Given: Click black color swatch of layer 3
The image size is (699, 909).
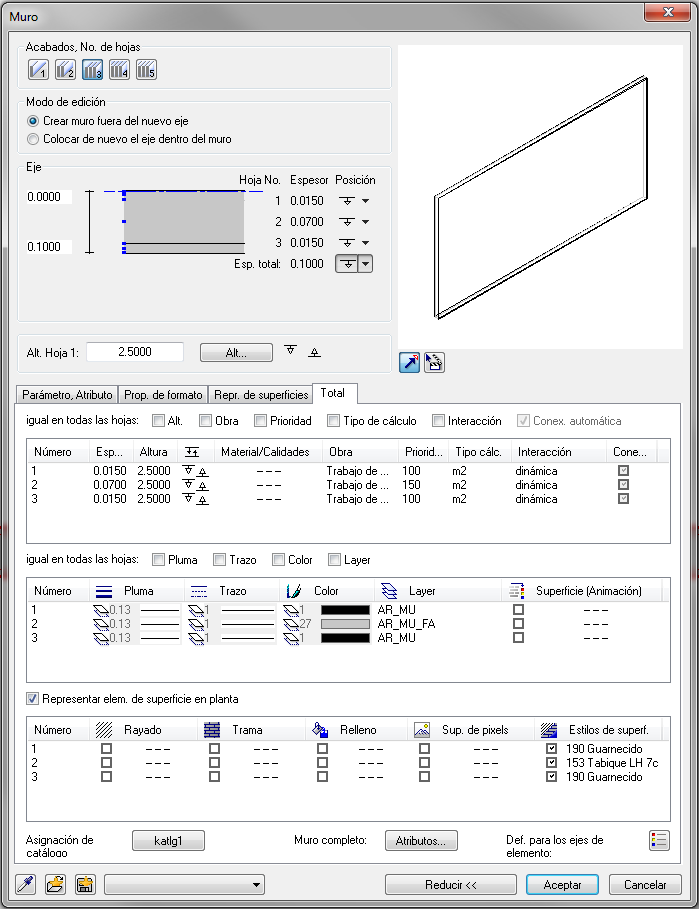Looking at the screenshot, I should 345,638.
